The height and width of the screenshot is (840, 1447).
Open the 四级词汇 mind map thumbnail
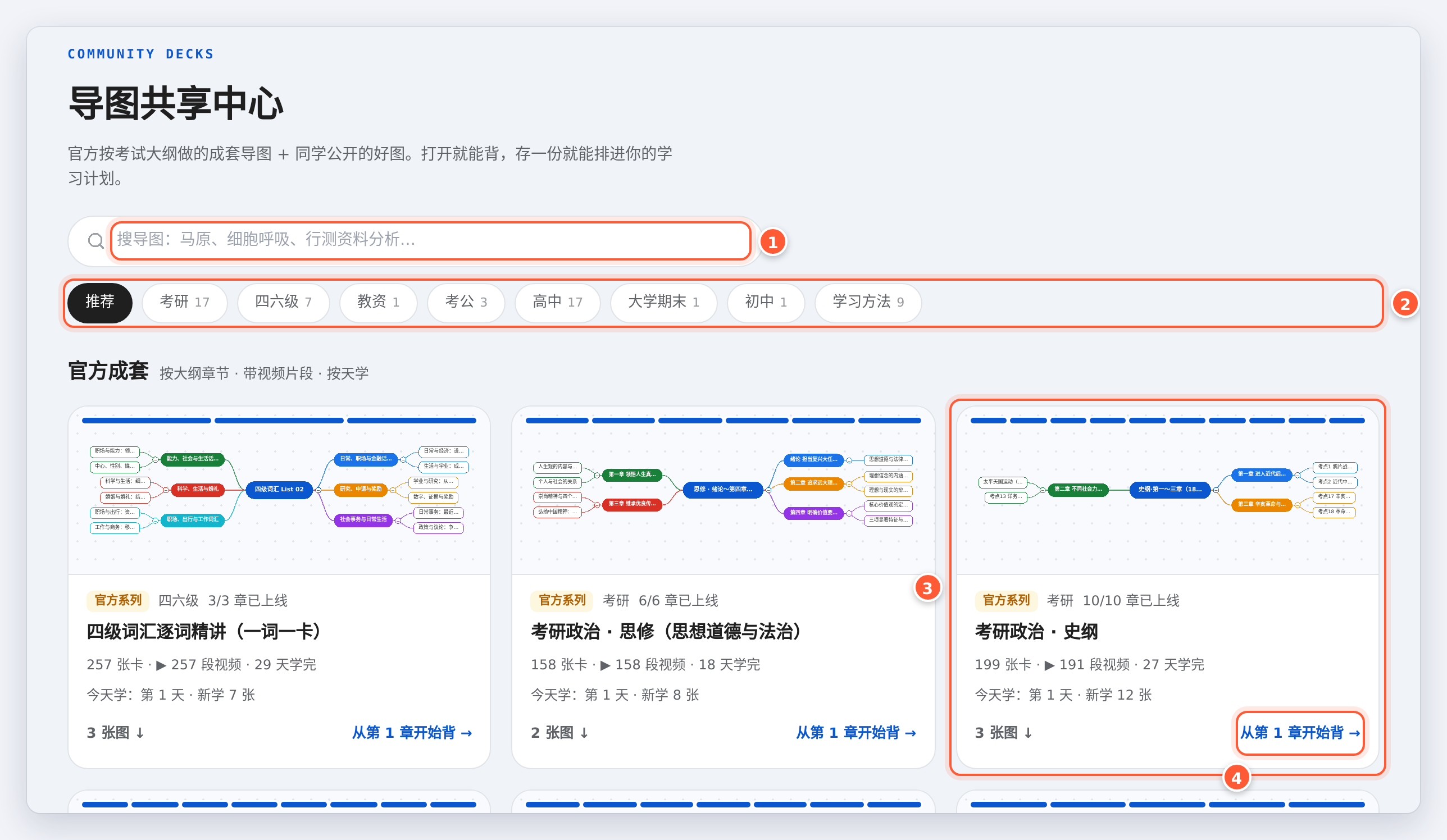coord(279,491)
